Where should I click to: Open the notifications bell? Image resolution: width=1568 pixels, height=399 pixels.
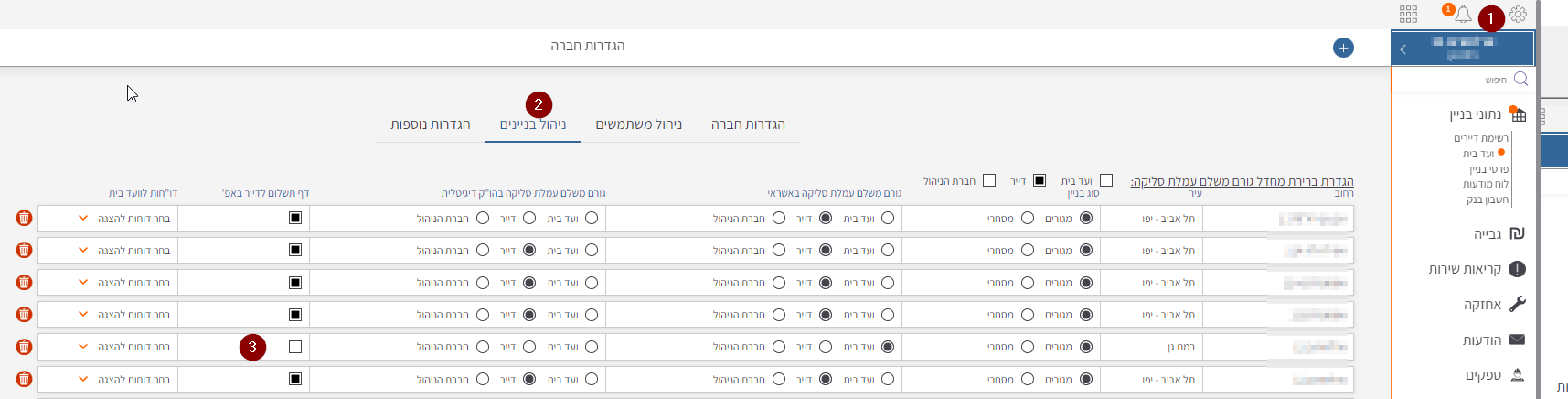pos(1464,15)
